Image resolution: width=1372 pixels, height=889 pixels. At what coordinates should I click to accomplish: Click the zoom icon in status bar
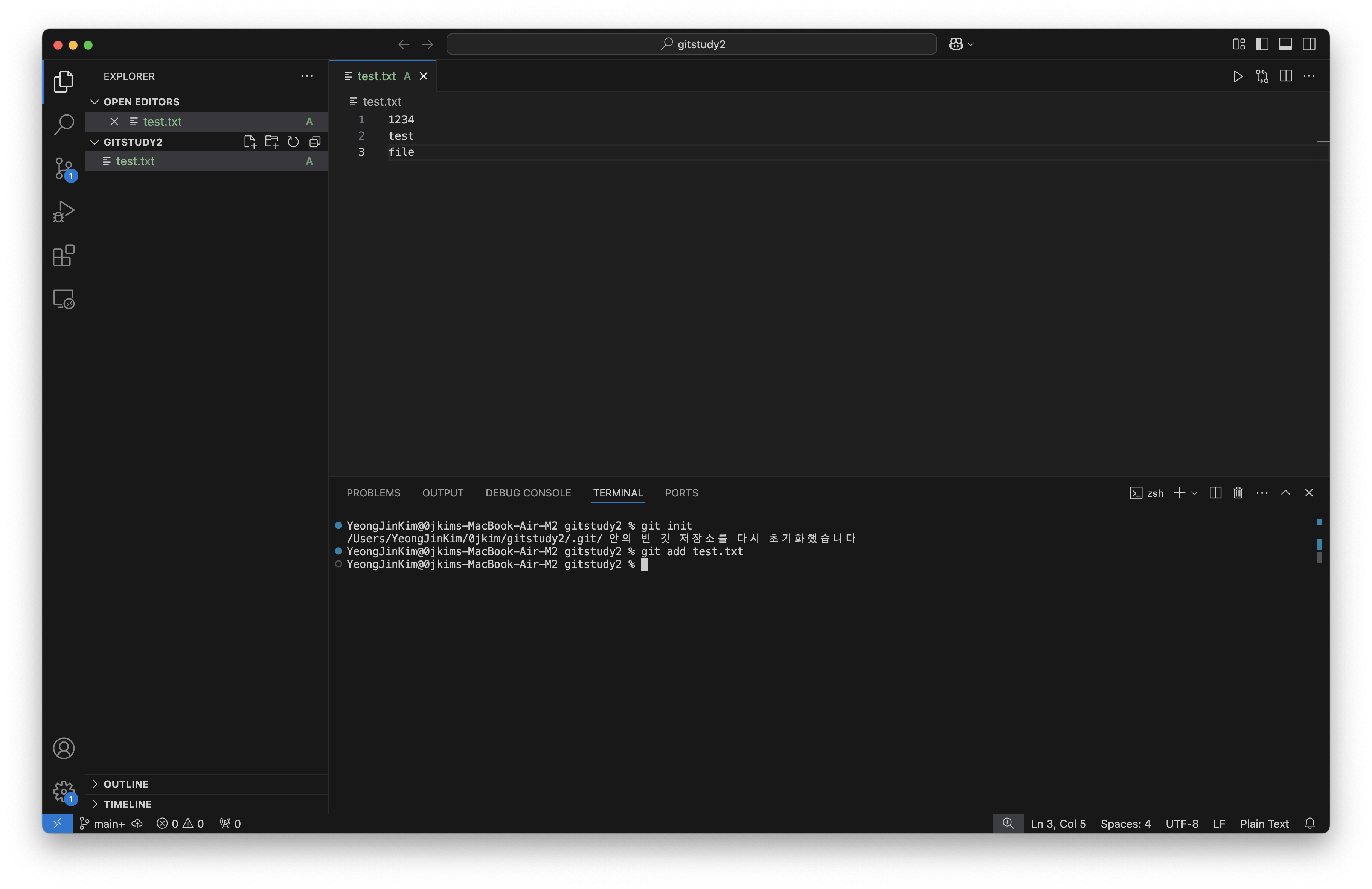pos(1008,824)
